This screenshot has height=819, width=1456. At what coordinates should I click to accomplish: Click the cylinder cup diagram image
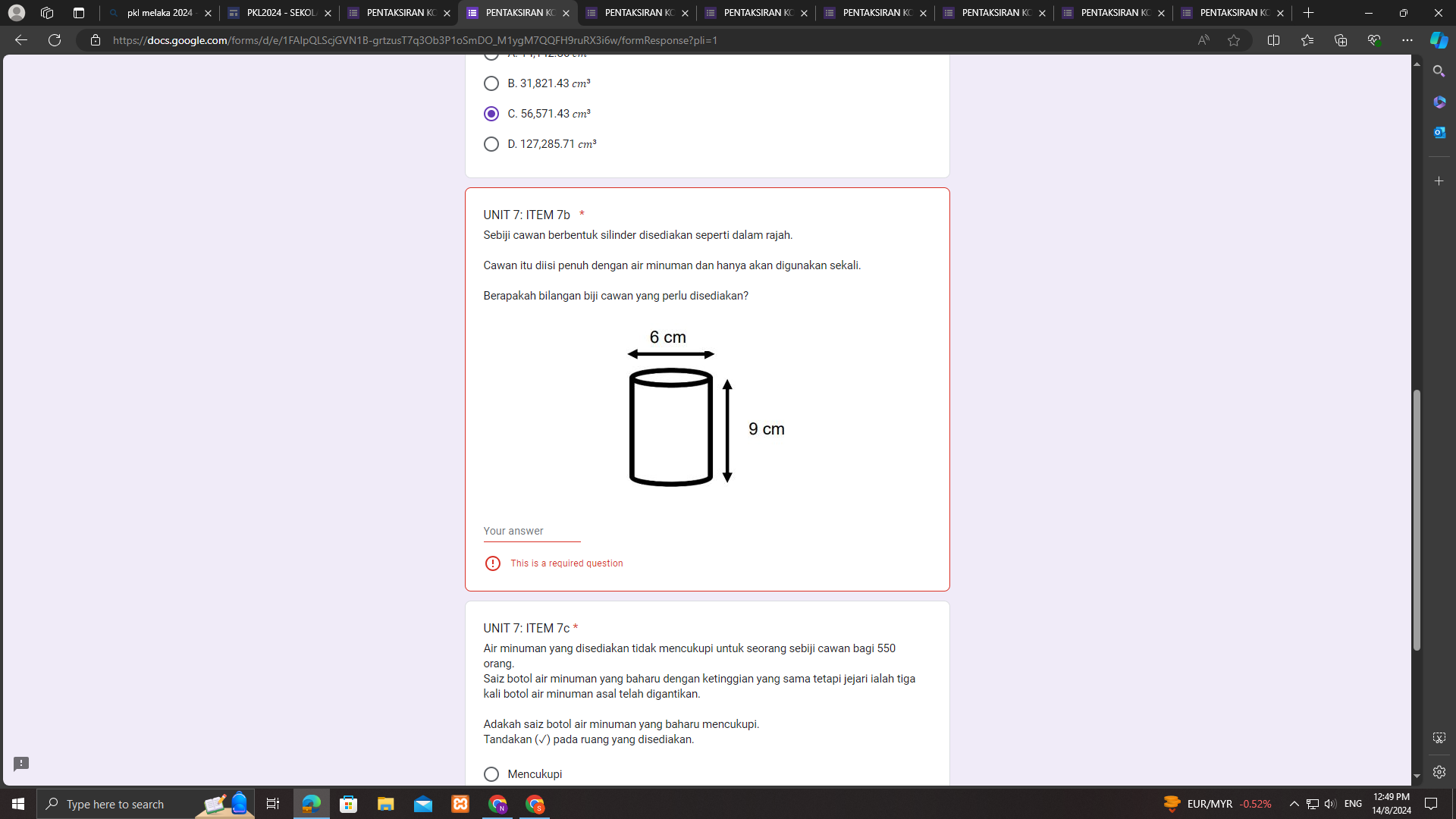(707, 408)
